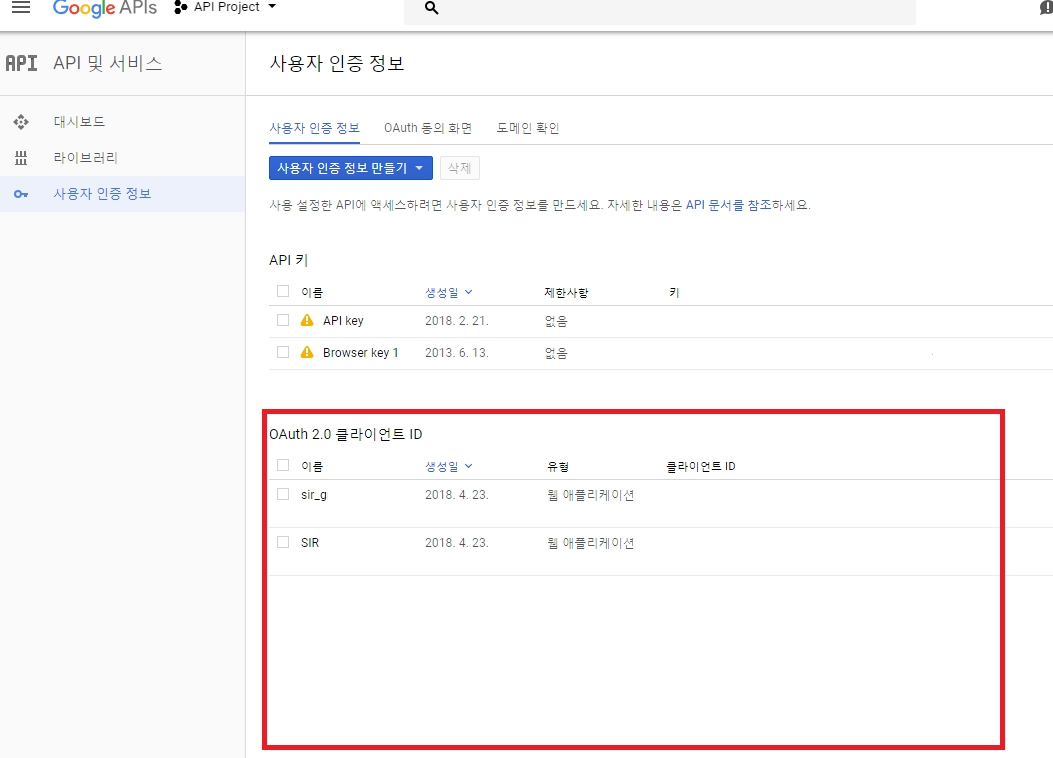The height and width of the screenshot is (758, 1053).
Task: Tick the SIR client ID checkbox
Action: pos(283,542)
